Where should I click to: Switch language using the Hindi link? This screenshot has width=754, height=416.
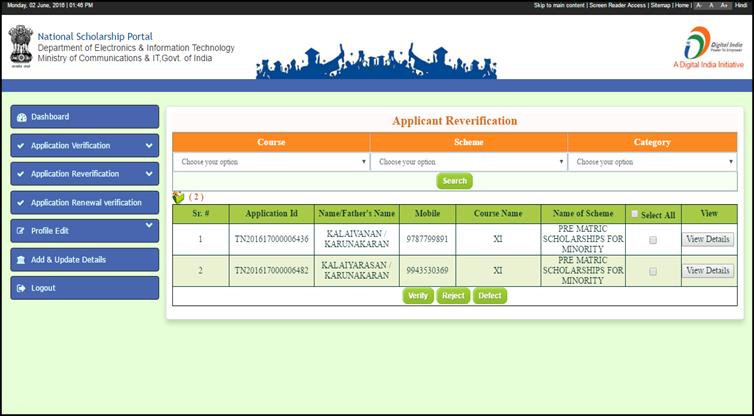click(741, 5)
